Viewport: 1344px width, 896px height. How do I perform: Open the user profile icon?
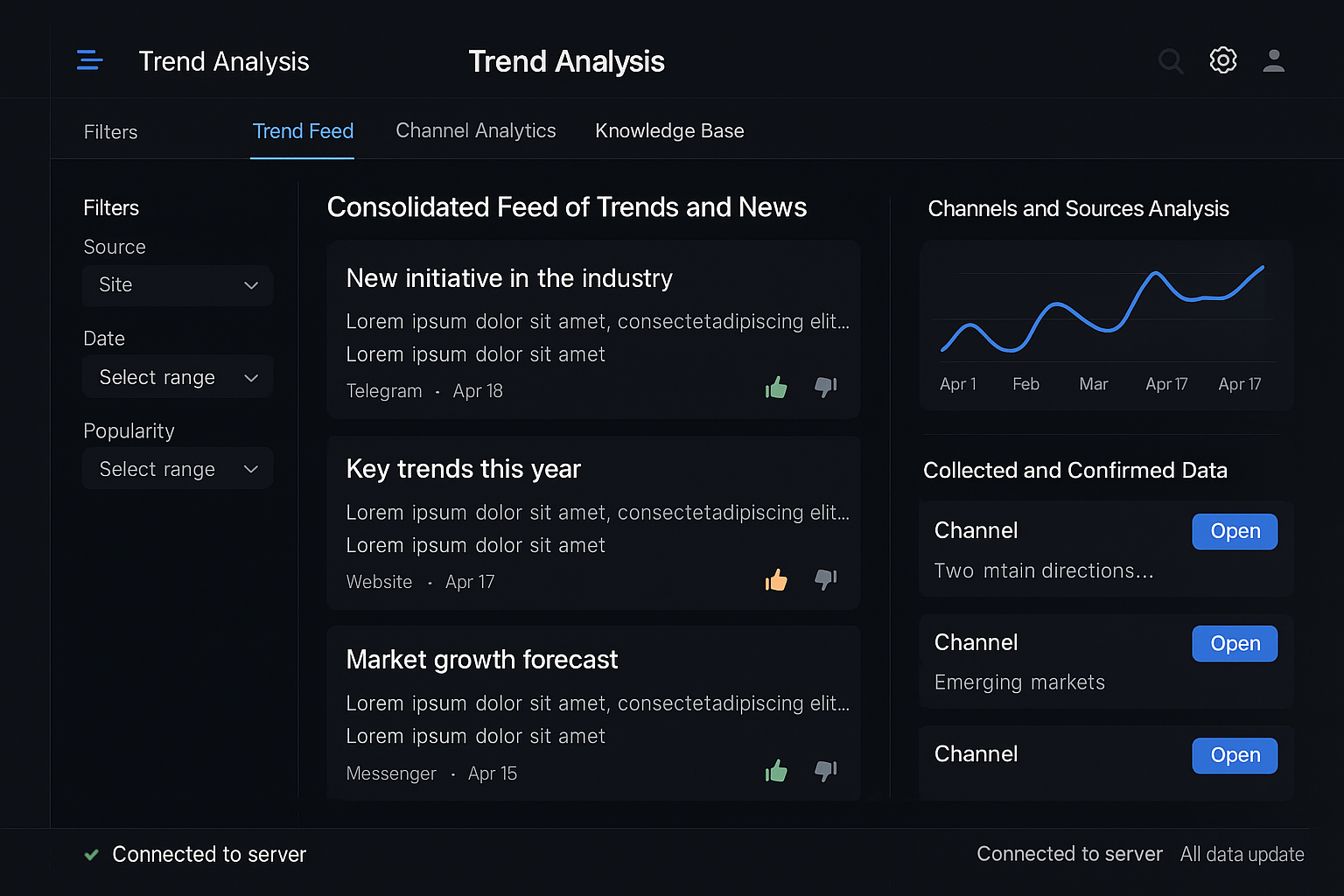coord(1273,60)
